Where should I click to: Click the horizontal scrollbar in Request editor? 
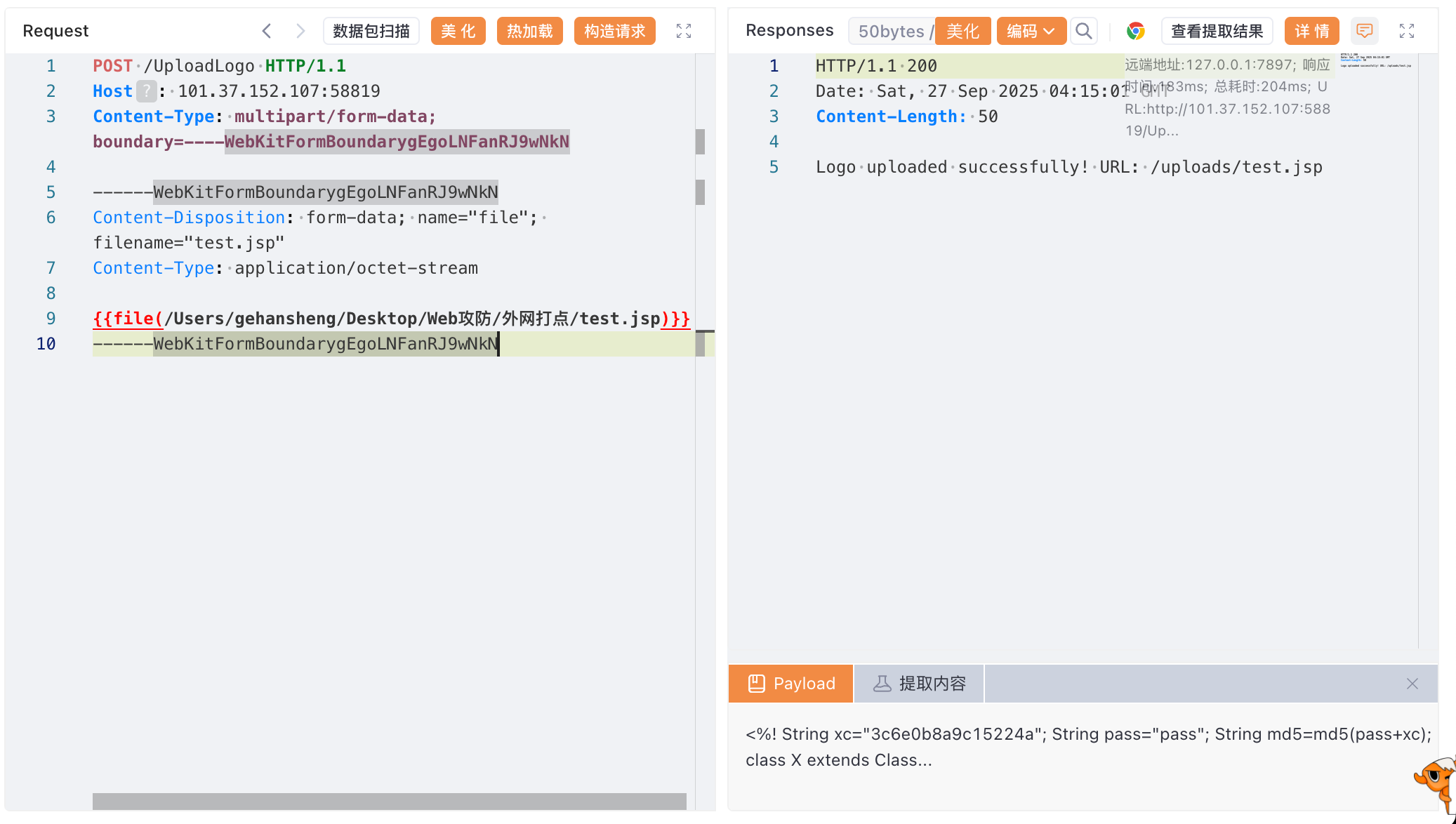389,801
